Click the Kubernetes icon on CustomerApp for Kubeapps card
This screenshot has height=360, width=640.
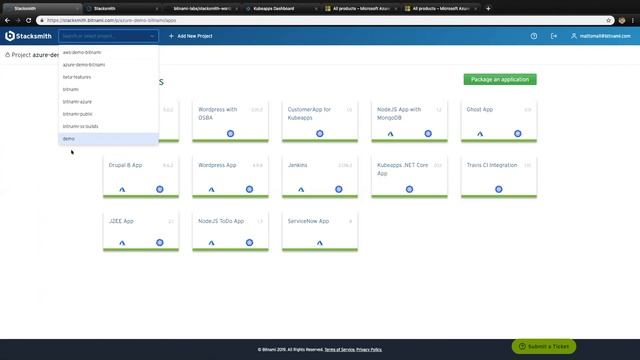(320, 133)
